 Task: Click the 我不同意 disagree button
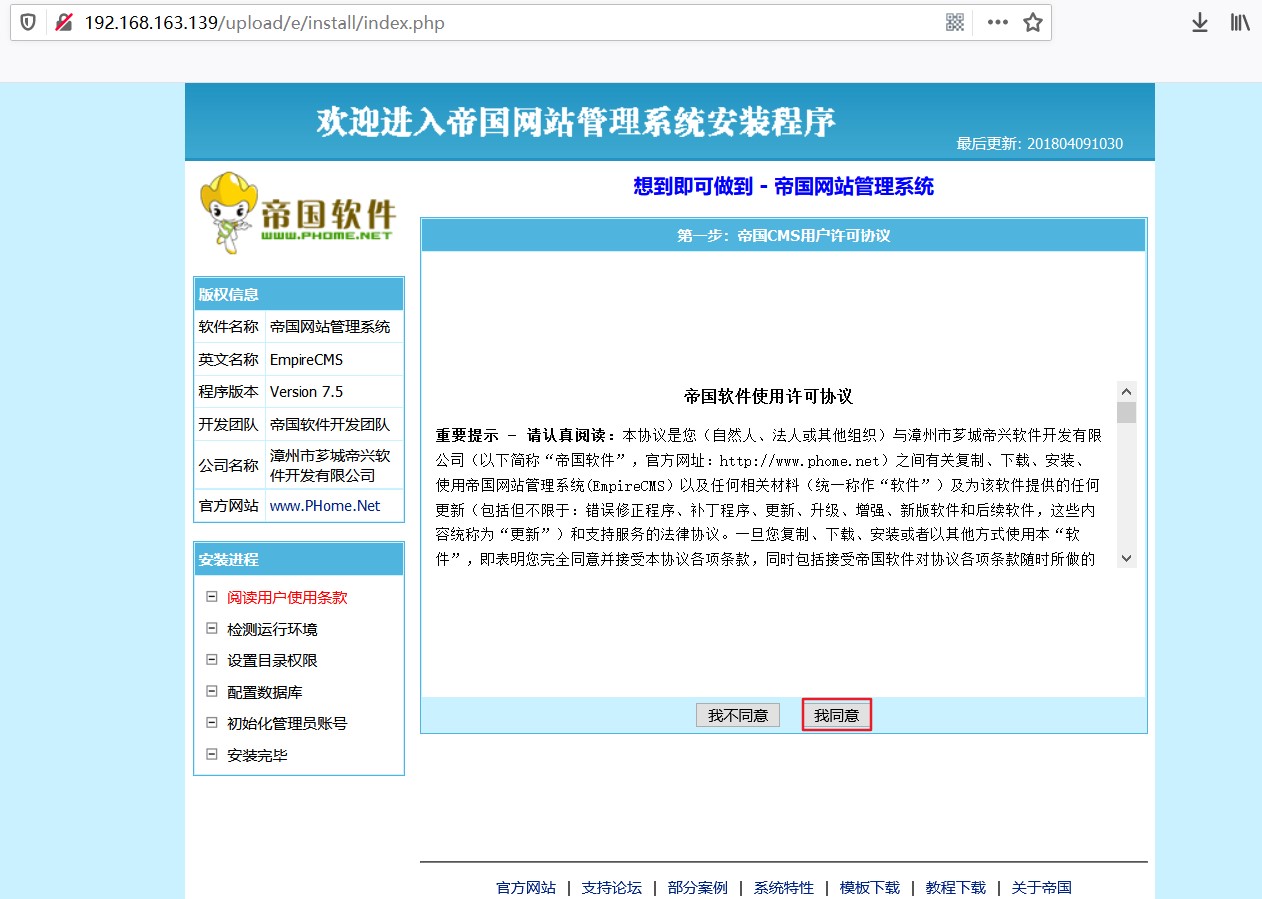click(738, 715)
